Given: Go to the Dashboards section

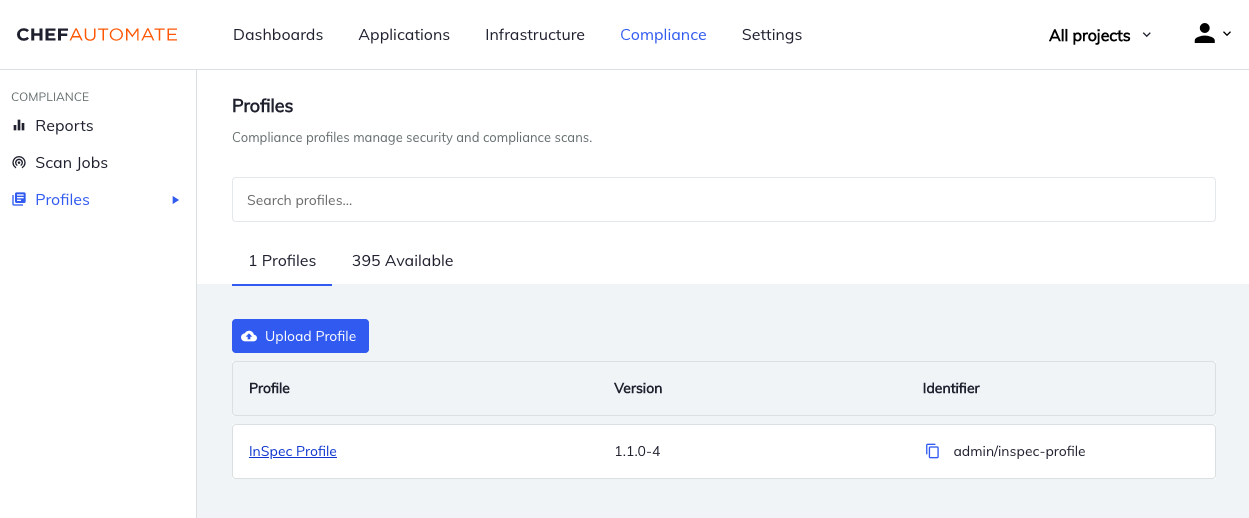Looking at the screenshot, I should tap(278, 35).
